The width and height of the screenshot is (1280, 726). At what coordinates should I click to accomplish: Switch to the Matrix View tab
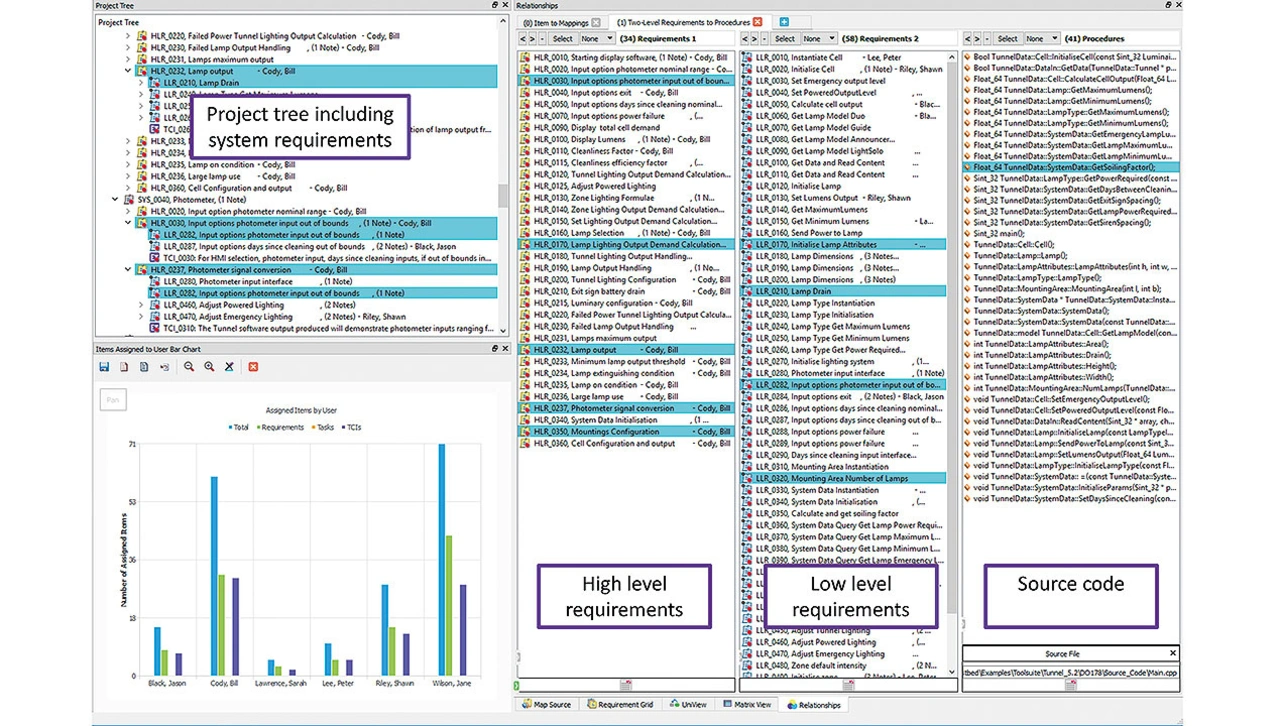tap(746, 705)
